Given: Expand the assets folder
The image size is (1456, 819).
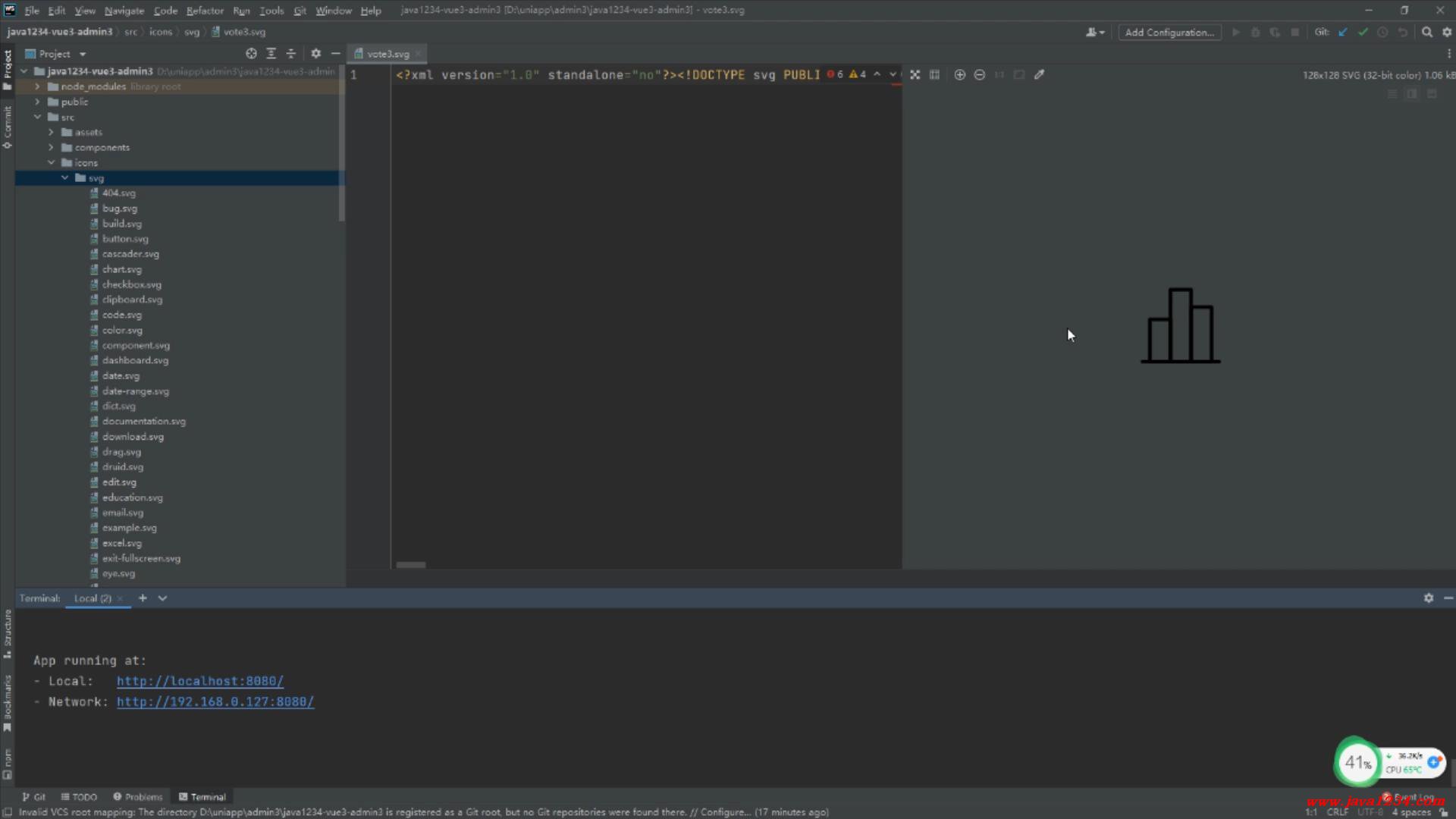Looking at the screenshot, I should point(51,132).
